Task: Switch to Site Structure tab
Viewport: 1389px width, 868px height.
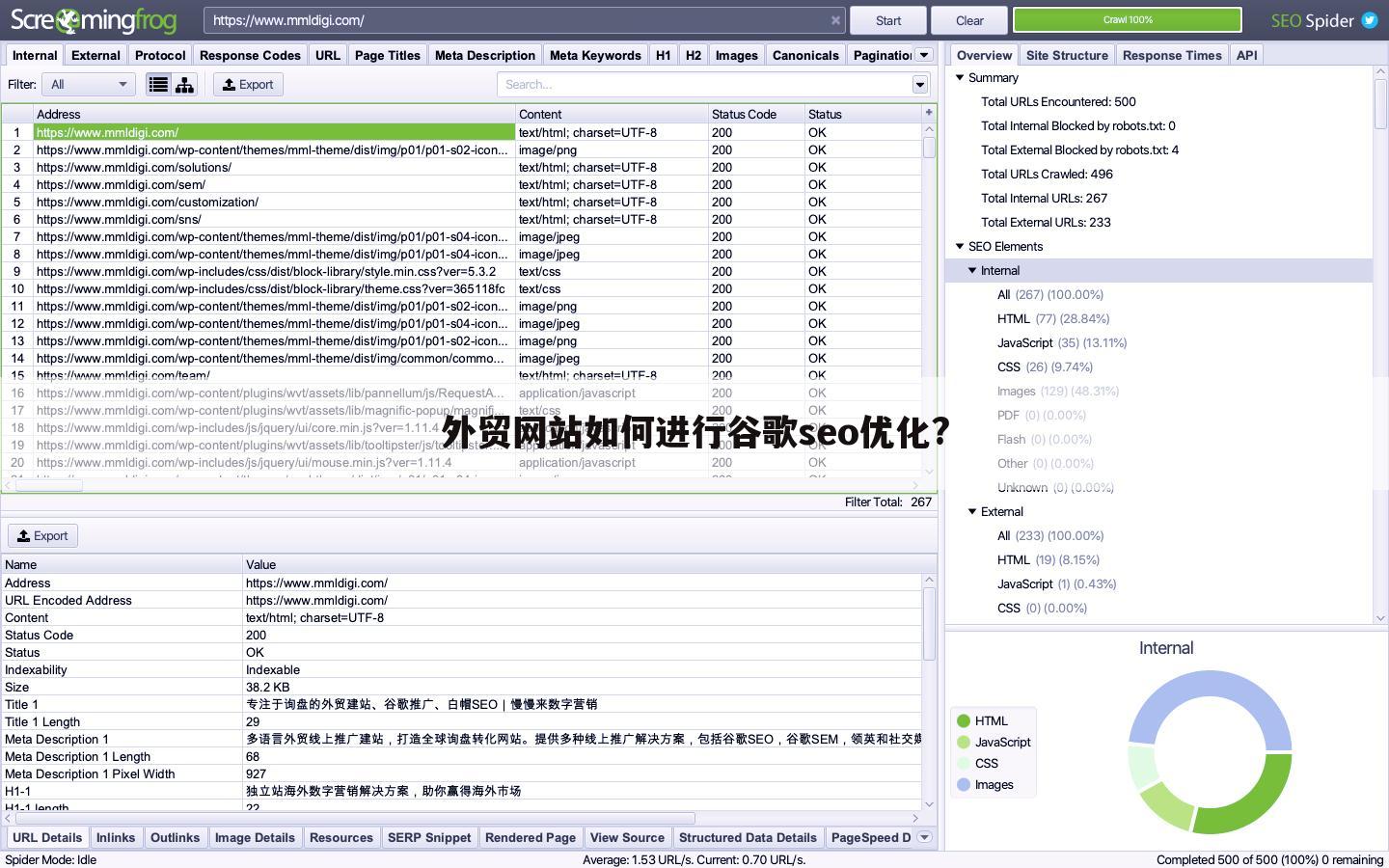Action: 1067,55
